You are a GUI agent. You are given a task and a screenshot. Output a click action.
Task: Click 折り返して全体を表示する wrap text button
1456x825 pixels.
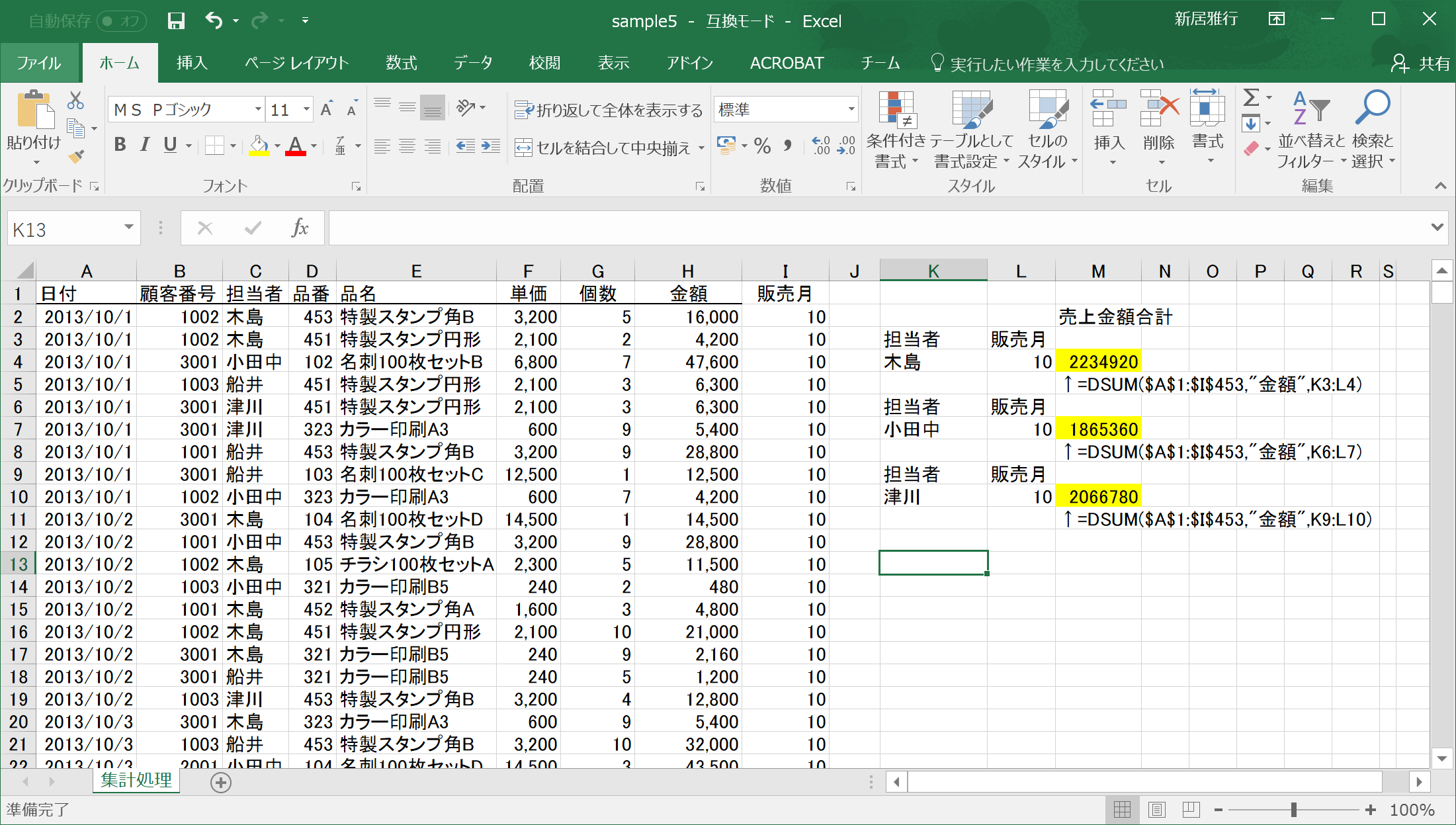609,110
